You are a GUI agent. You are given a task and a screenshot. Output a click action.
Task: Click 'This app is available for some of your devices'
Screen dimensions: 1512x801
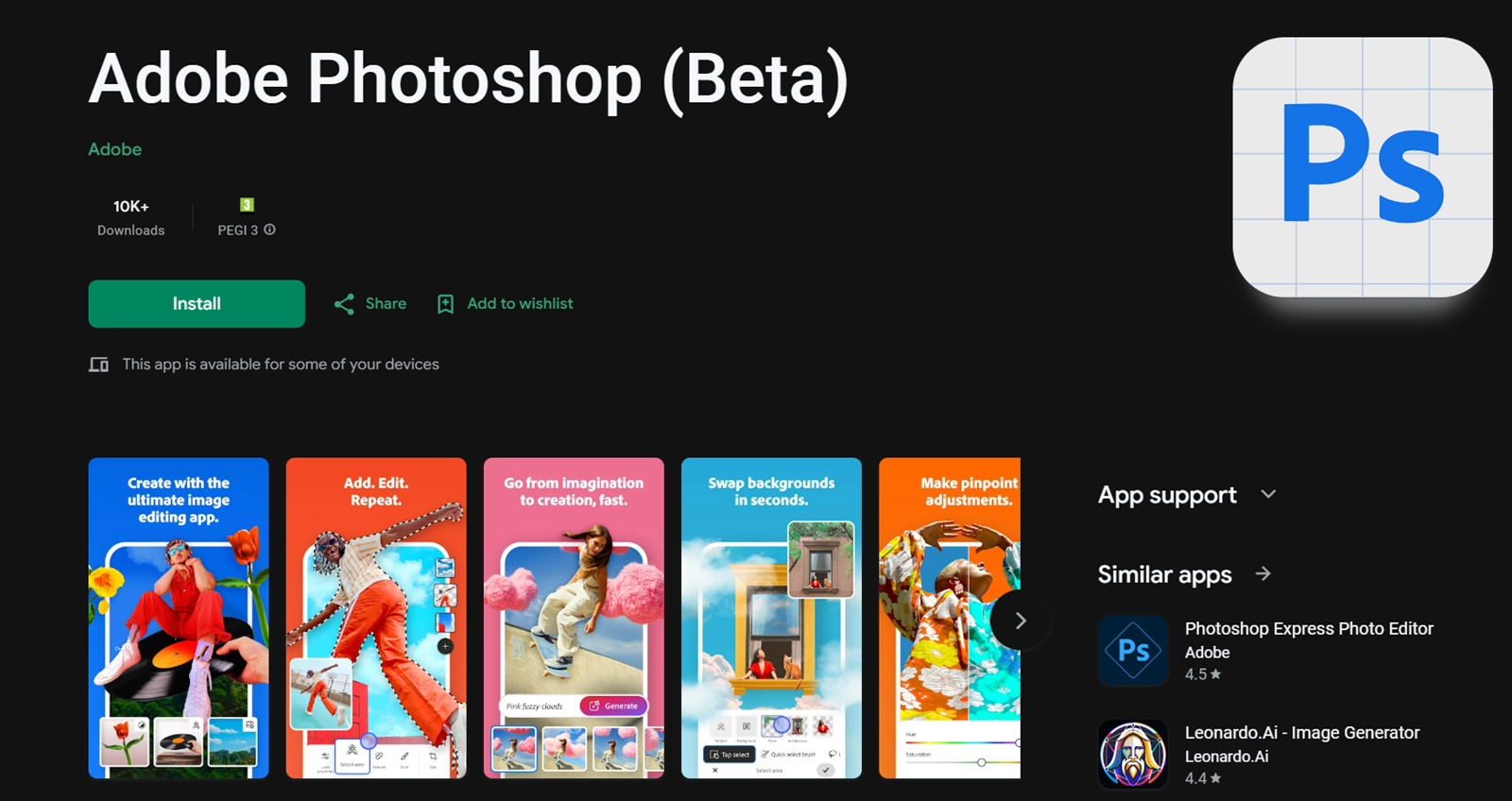tap(281, 364)
